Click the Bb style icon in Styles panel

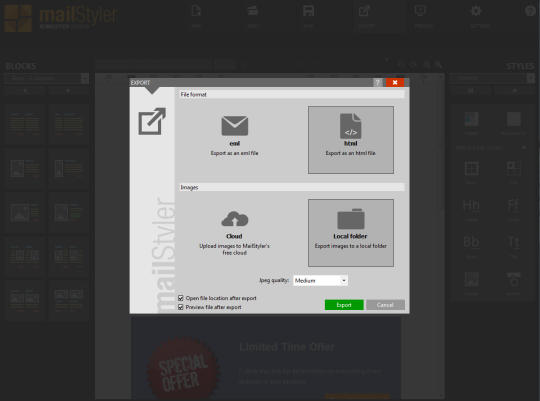tap(471, 242)
